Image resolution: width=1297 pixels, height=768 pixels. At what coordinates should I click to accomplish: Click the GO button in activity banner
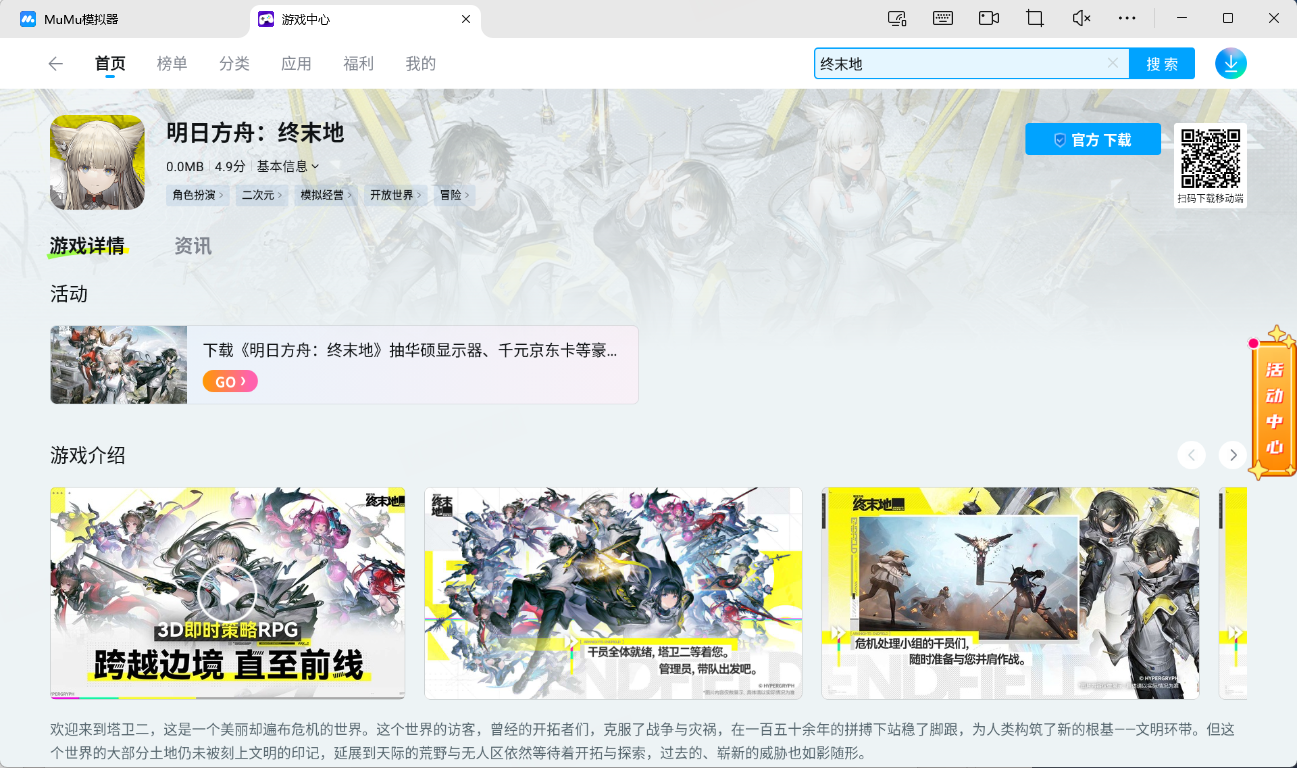[x=230, y=382]
